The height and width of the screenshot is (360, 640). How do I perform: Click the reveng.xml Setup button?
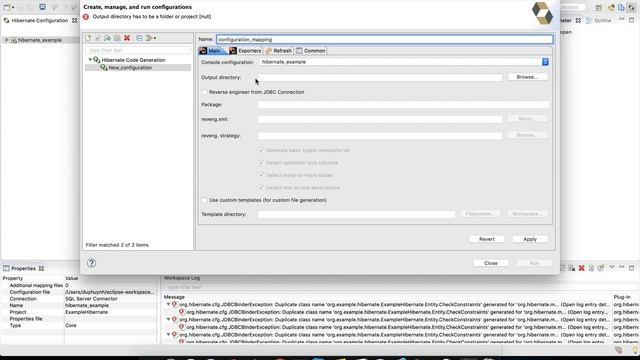pyautogui.click(x=527, y=119)
